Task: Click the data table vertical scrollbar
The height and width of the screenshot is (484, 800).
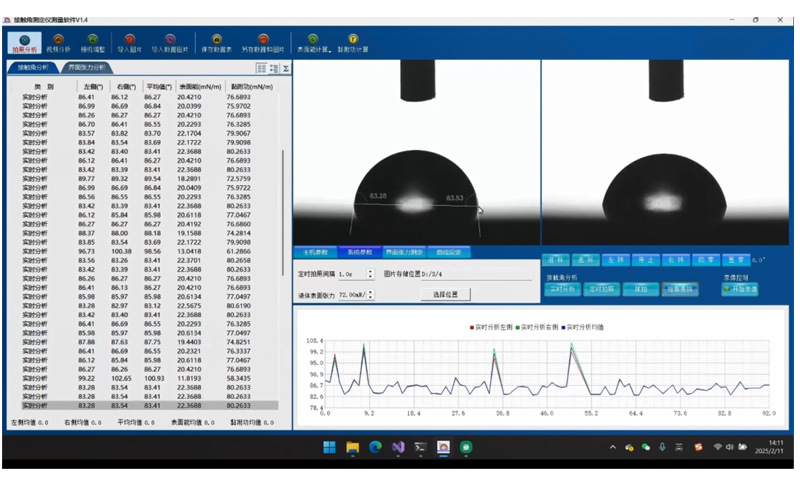Action: click(x=283, y=200)
